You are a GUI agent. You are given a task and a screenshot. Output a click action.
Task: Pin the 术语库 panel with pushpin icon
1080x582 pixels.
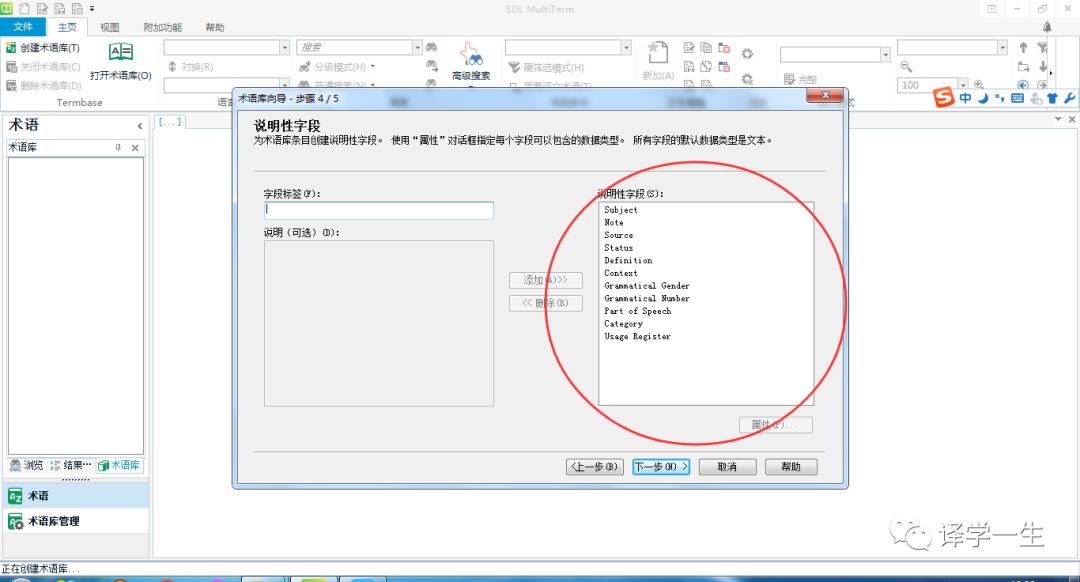tap(118, 147)
